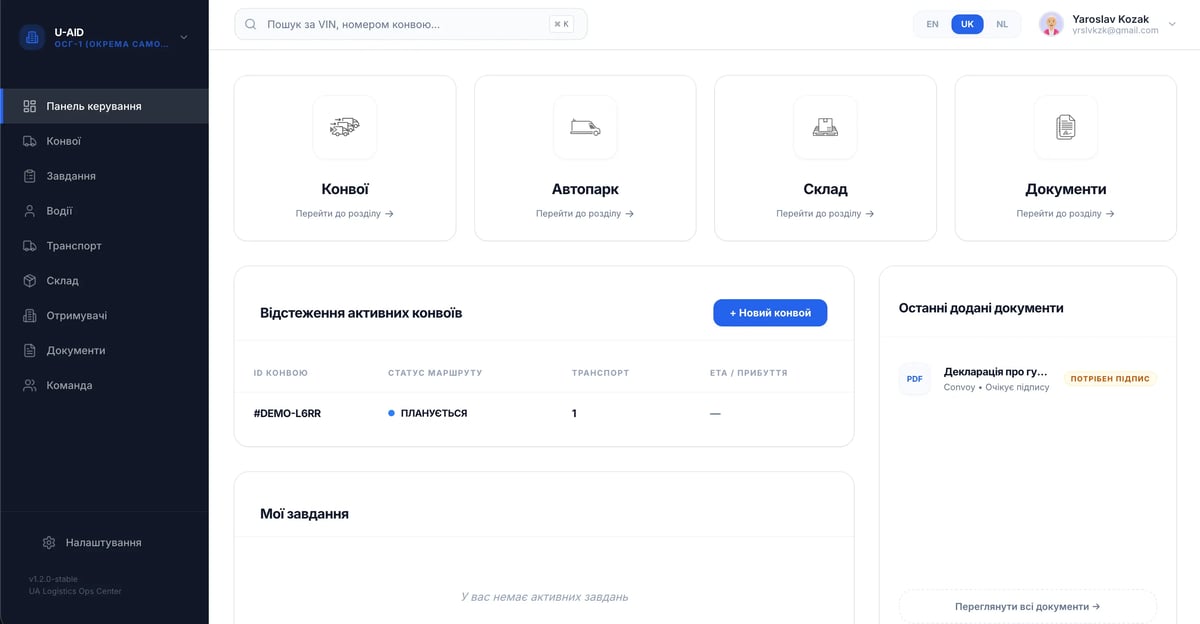
Task: Click the VIN and convoy search field
Action: point(411,24)
